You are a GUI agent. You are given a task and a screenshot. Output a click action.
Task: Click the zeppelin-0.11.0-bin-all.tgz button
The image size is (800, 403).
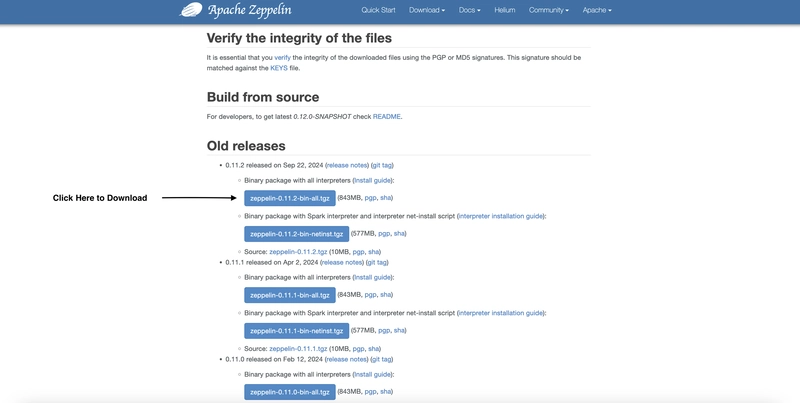290,392
